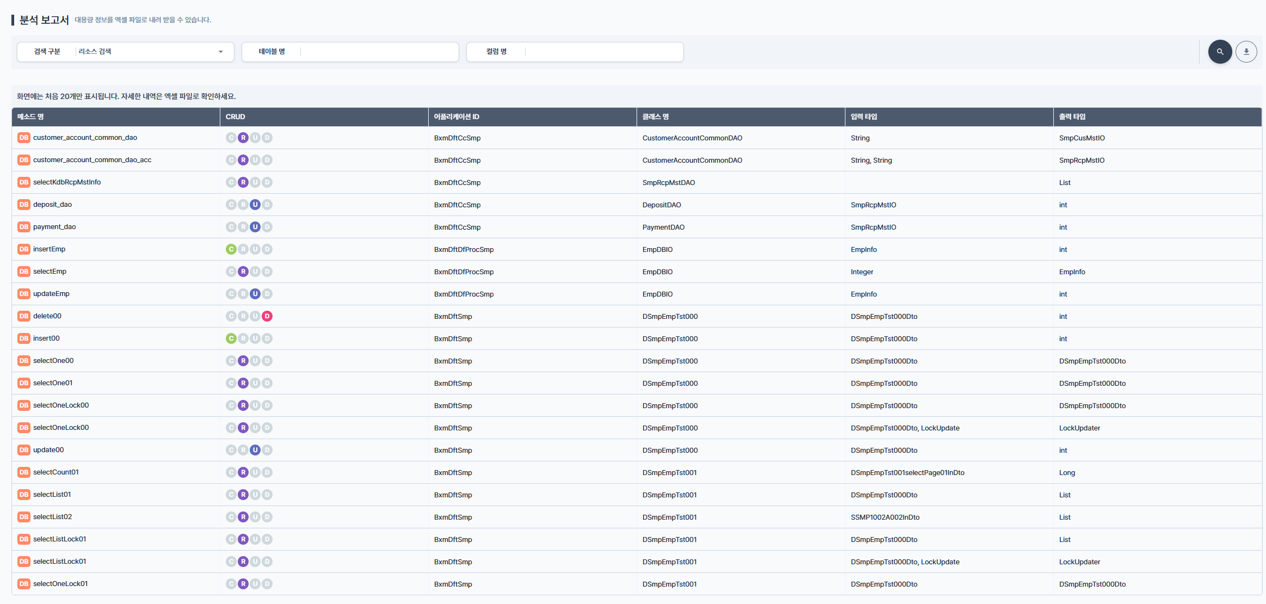This screenshot has width=1266, height=604.
Task: Click the magnifier search button
Action: click(x=1220, y=52)
